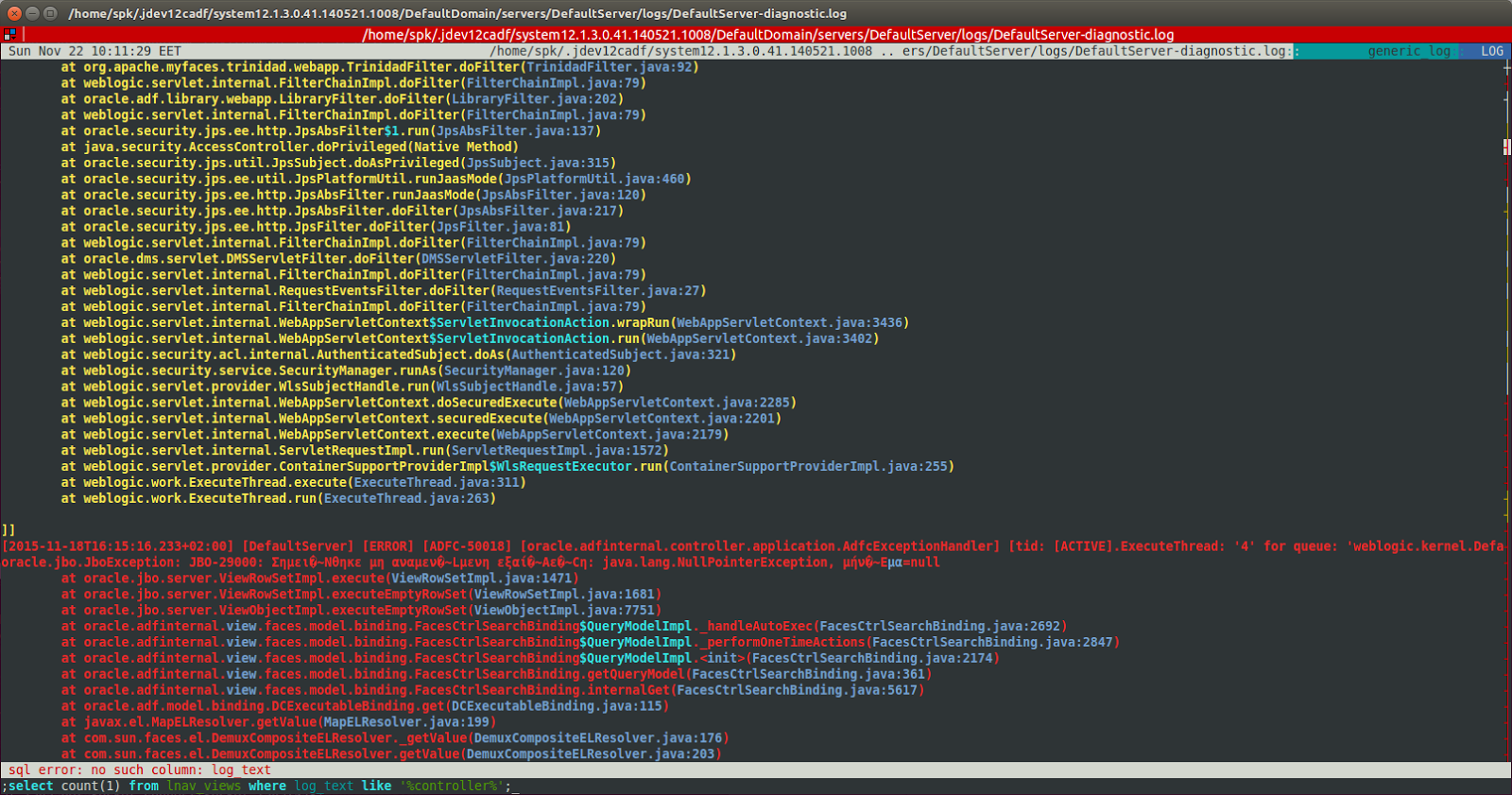
Task: Click the _performOneTimeActions FacesCtrlSearchBinding.java:2847 line
Action: (x=591, y=643)
